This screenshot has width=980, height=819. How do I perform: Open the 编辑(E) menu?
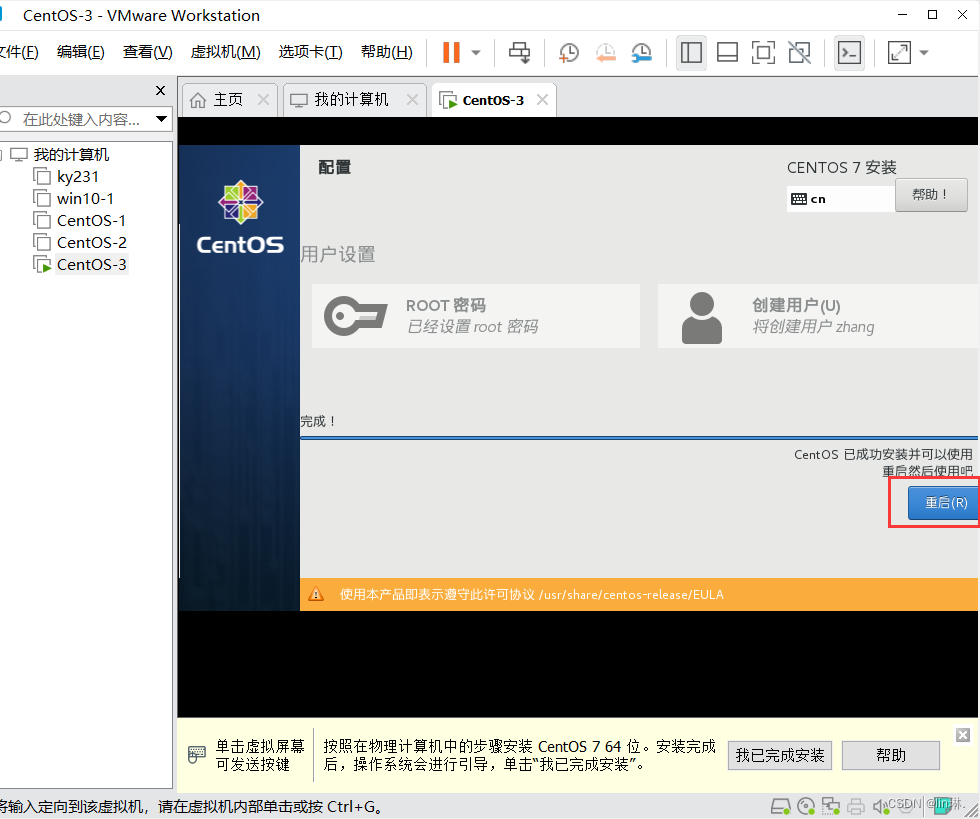click(x=81, y=52)
